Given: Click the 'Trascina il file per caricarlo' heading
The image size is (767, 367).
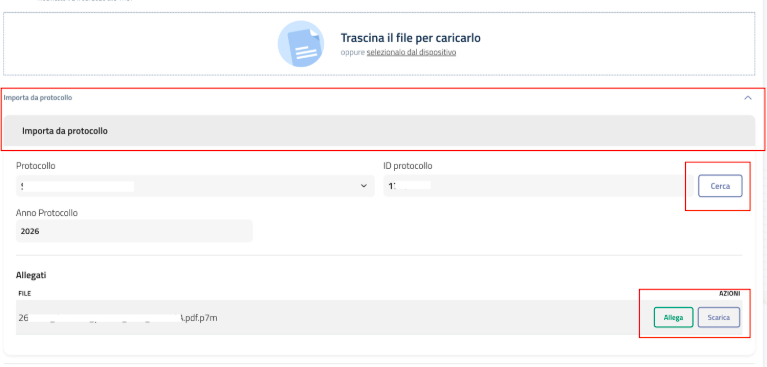Looking at the screenshot, I should pos(410,38).
